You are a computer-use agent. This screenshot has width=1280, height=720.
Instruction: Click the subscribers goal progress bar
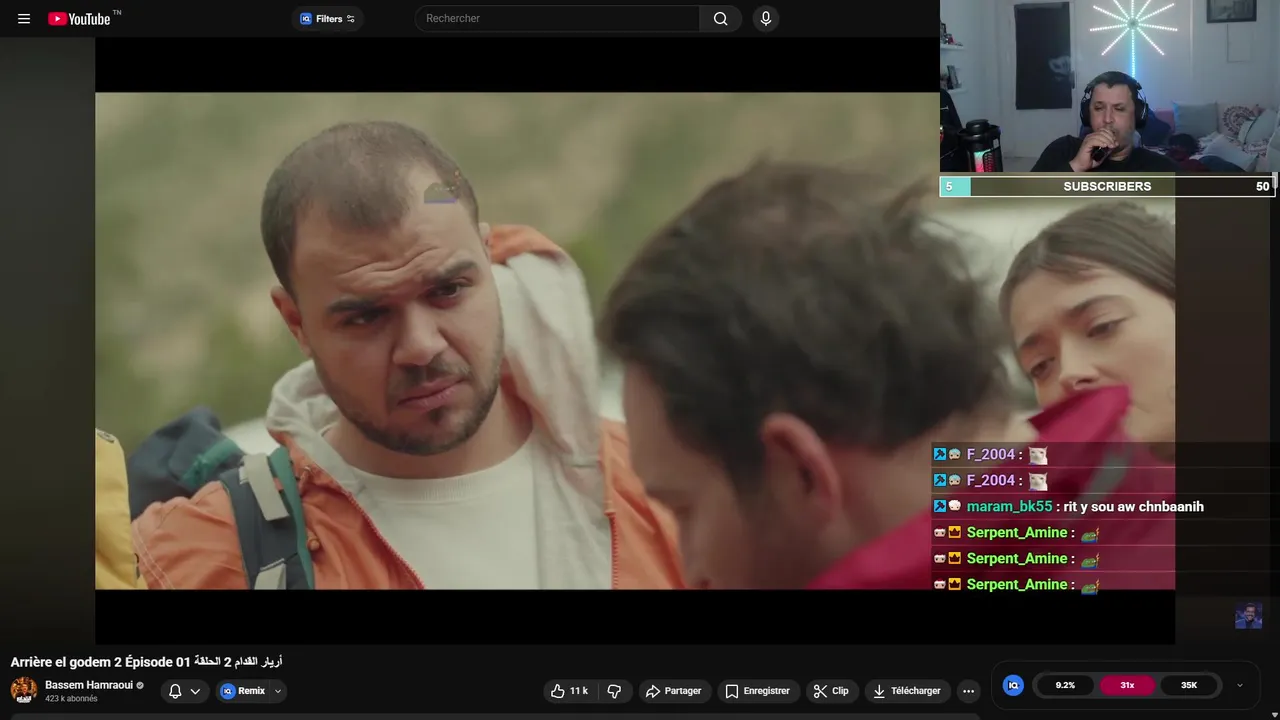1107,186
